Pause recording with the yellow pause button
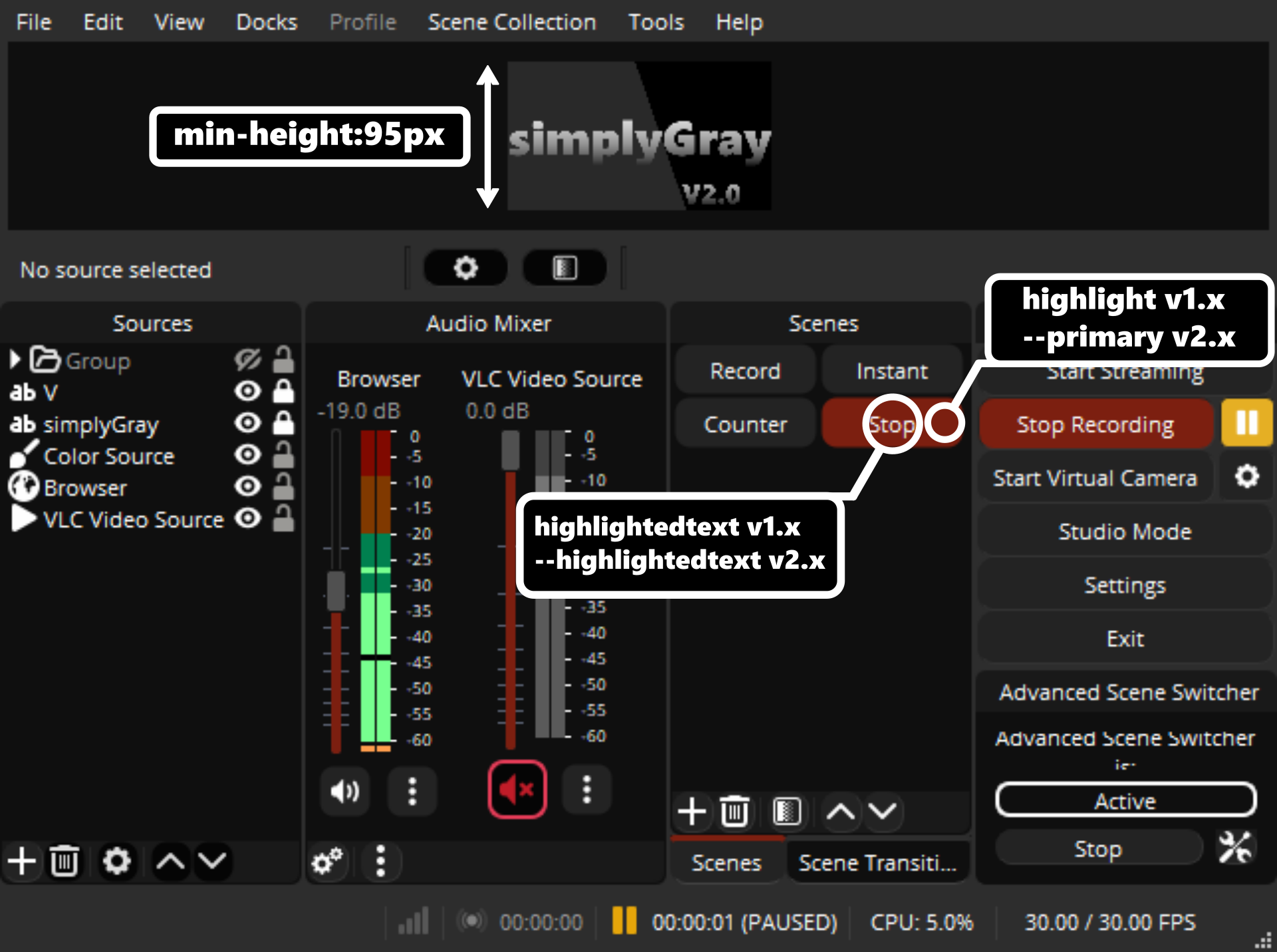Screen dimensions: 1277x952 [1246, 423]
